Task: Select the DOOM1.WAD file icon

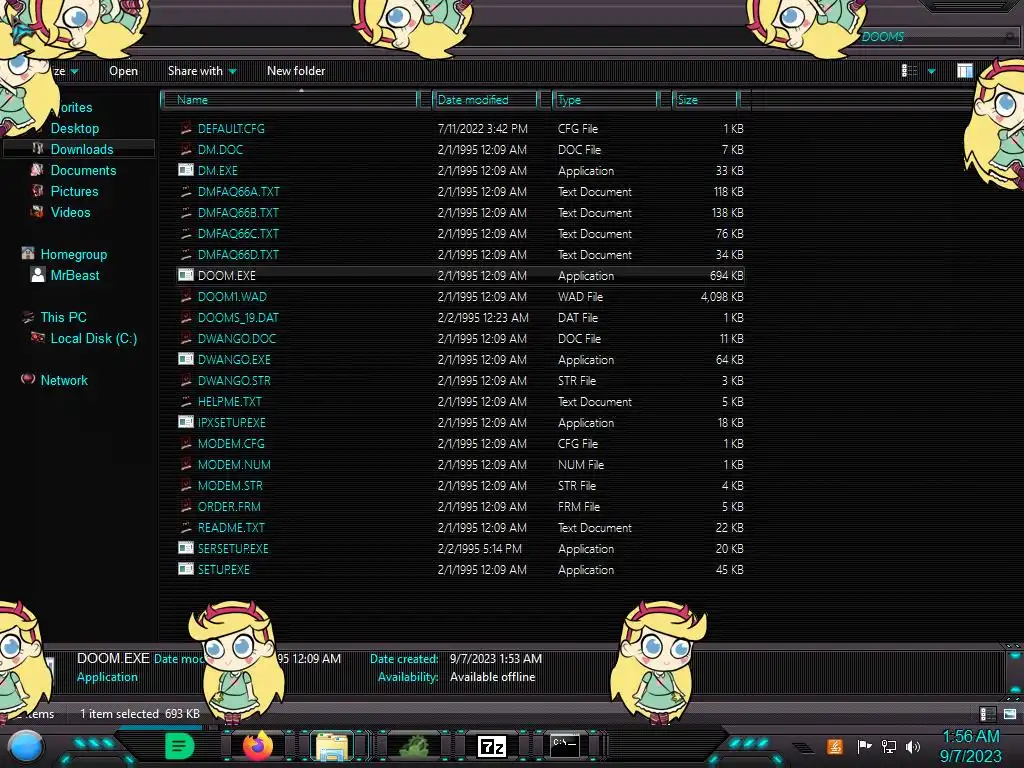Action: pos(186,296)
